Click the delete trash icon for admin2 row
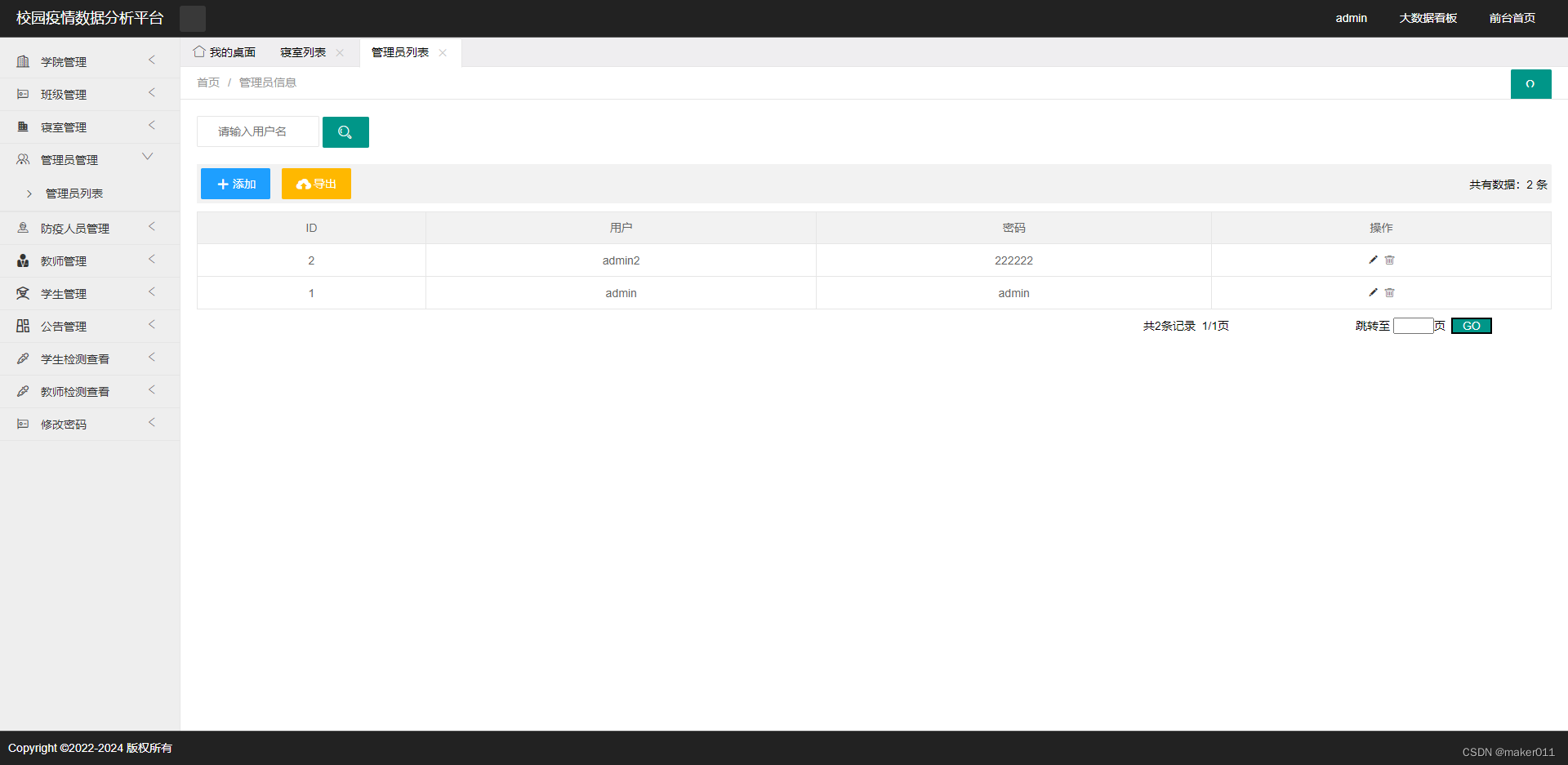This screenshot has width=1568, height=765. 1389,260
